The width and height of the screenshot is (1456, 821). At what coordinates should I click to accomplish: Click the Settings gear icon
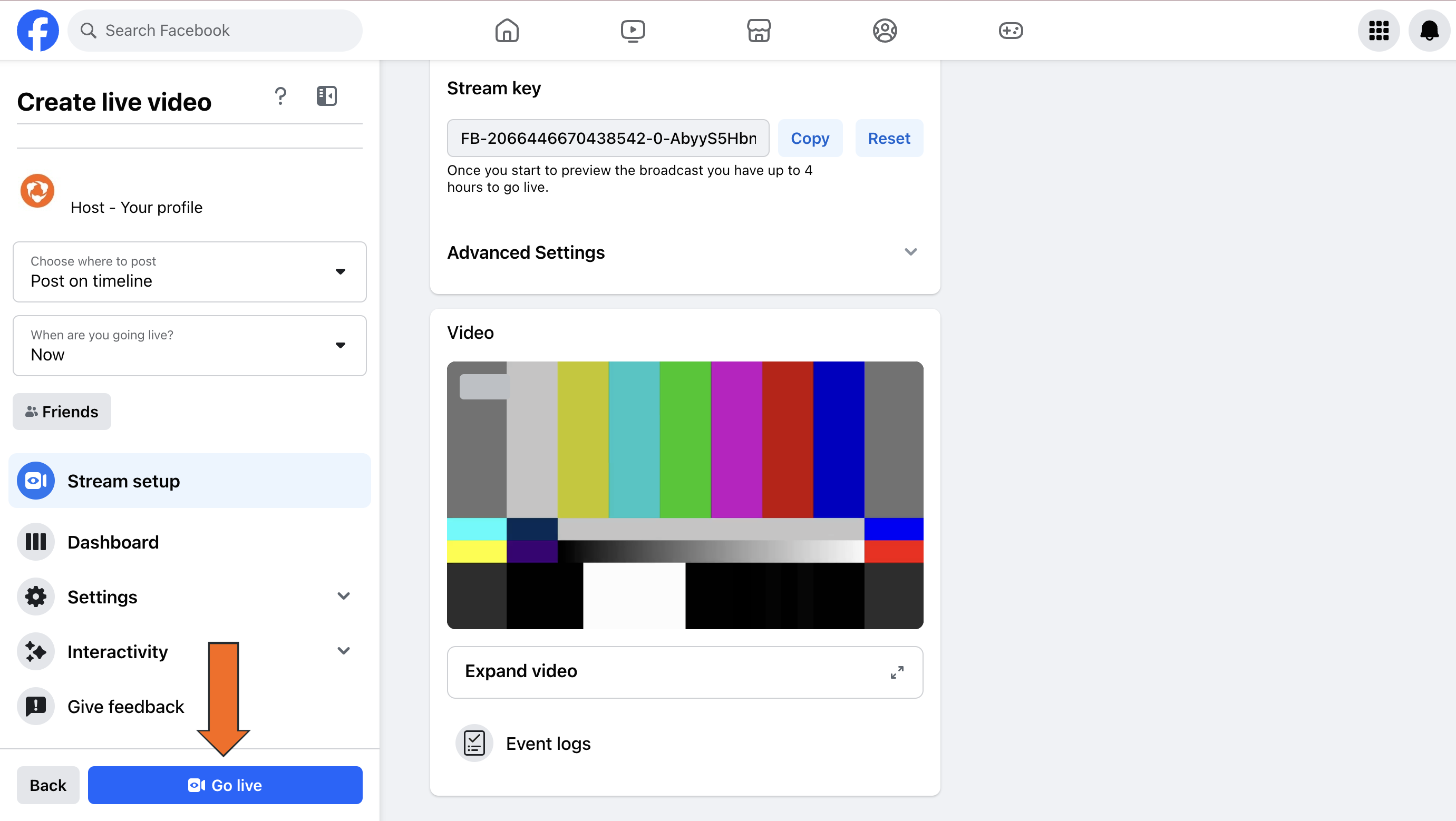pos(36,597)
